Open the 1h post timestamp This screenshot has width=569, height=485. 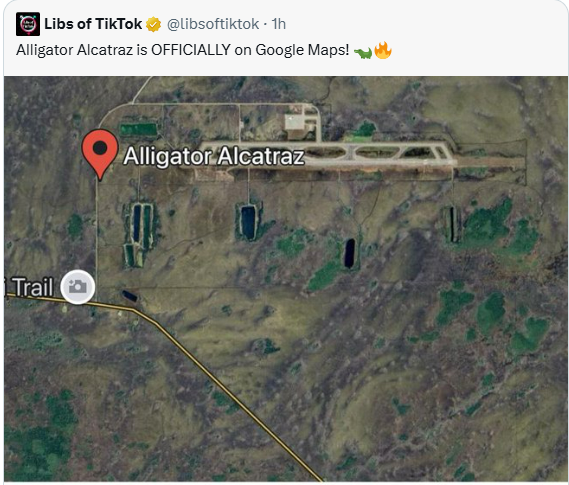279,24
